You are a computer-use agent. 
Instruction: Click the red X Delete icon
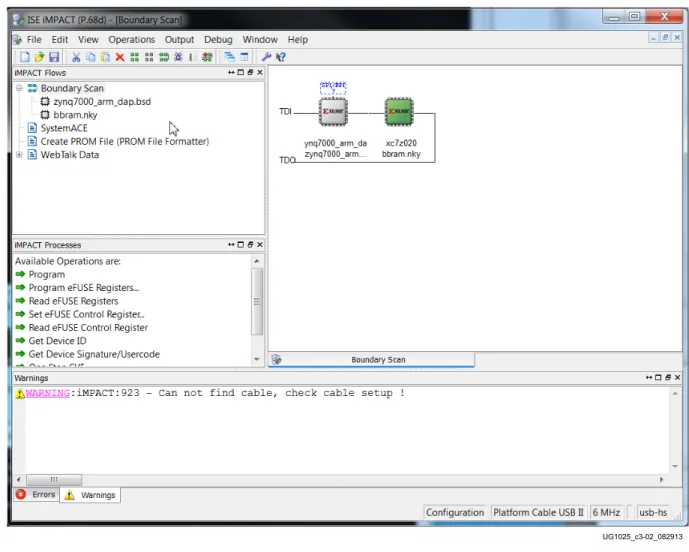coord(120,57)
